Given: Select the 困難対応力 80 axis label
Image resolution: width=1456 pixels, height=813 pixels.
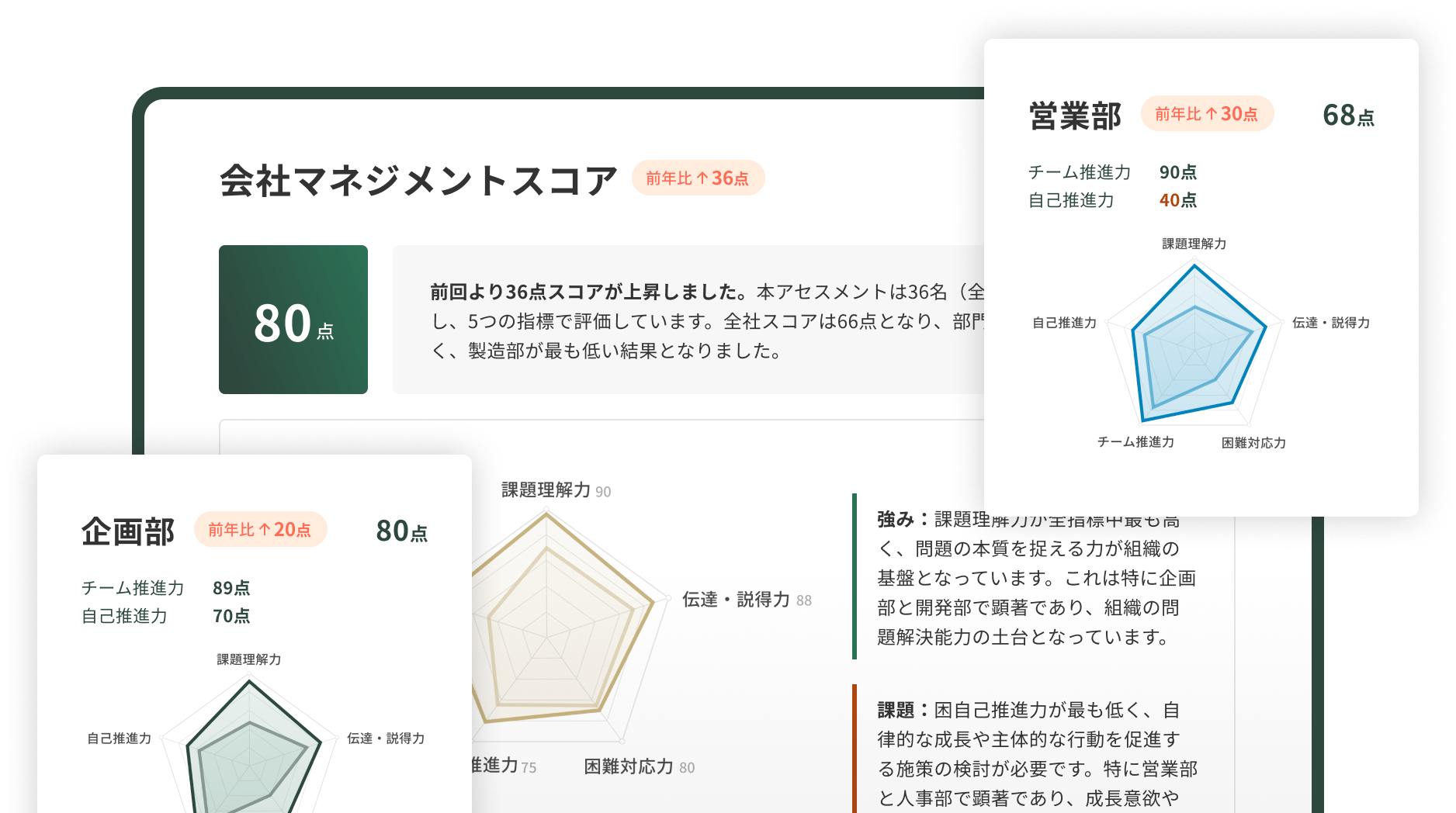Looking at the screenshot, I should [x=639, y=767].
